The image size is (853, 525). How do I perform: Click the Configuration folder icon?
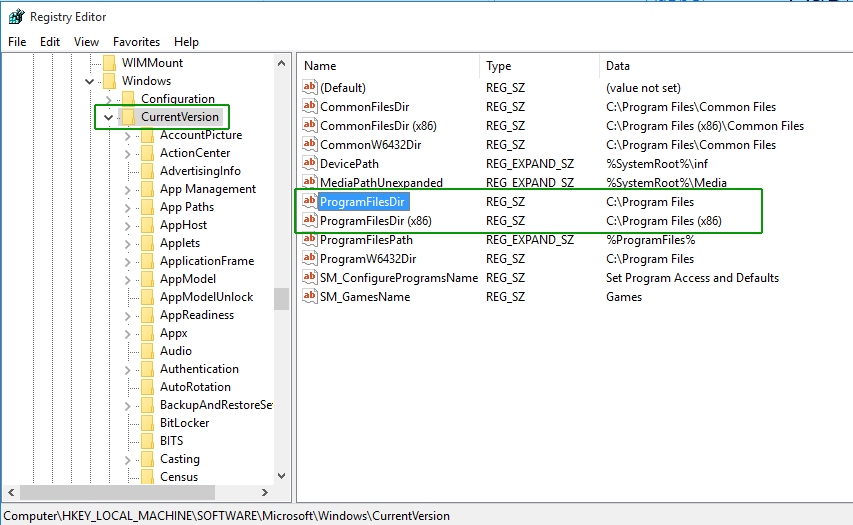click(128, 98)
